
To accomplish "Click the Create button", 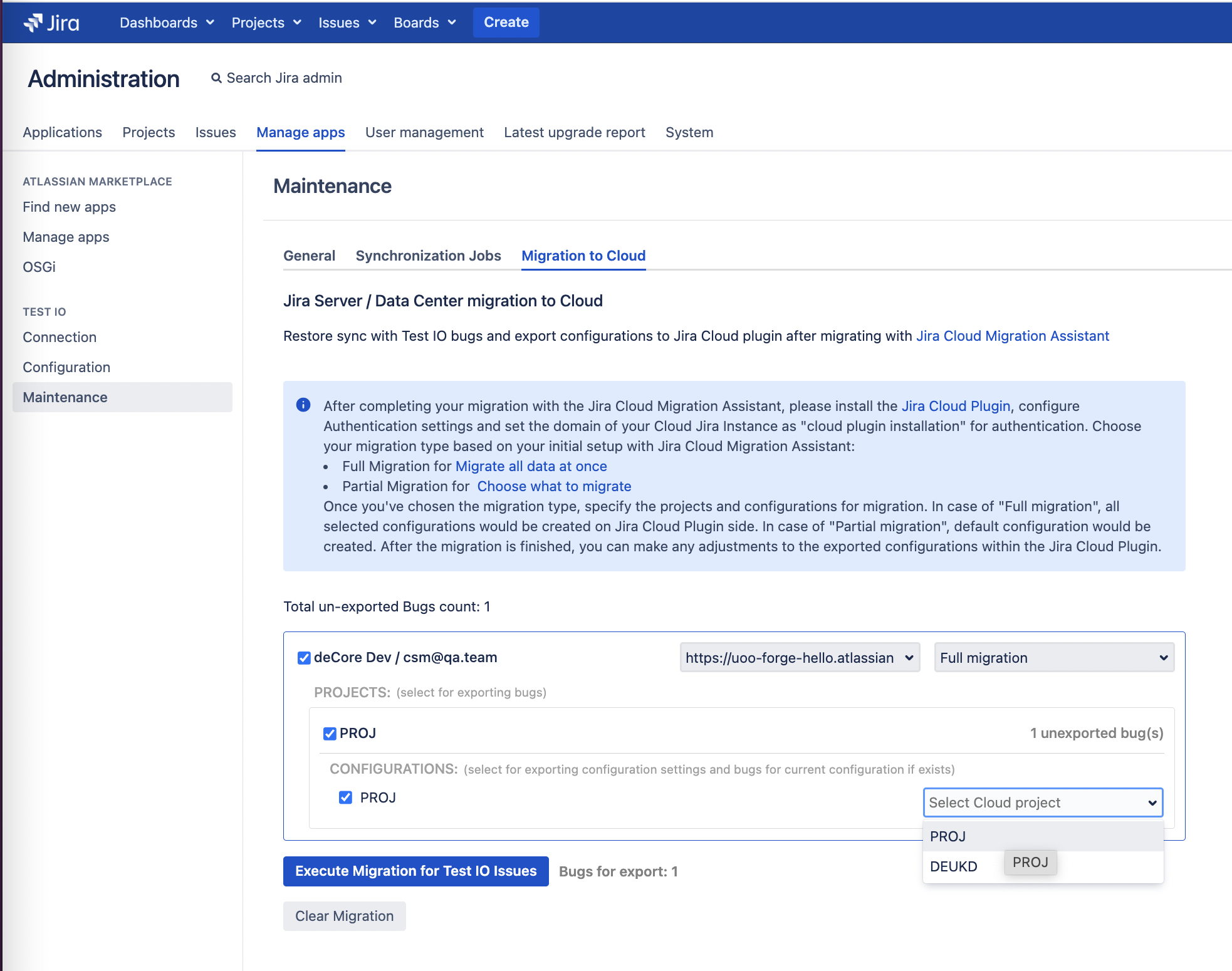I will point(506,23).
